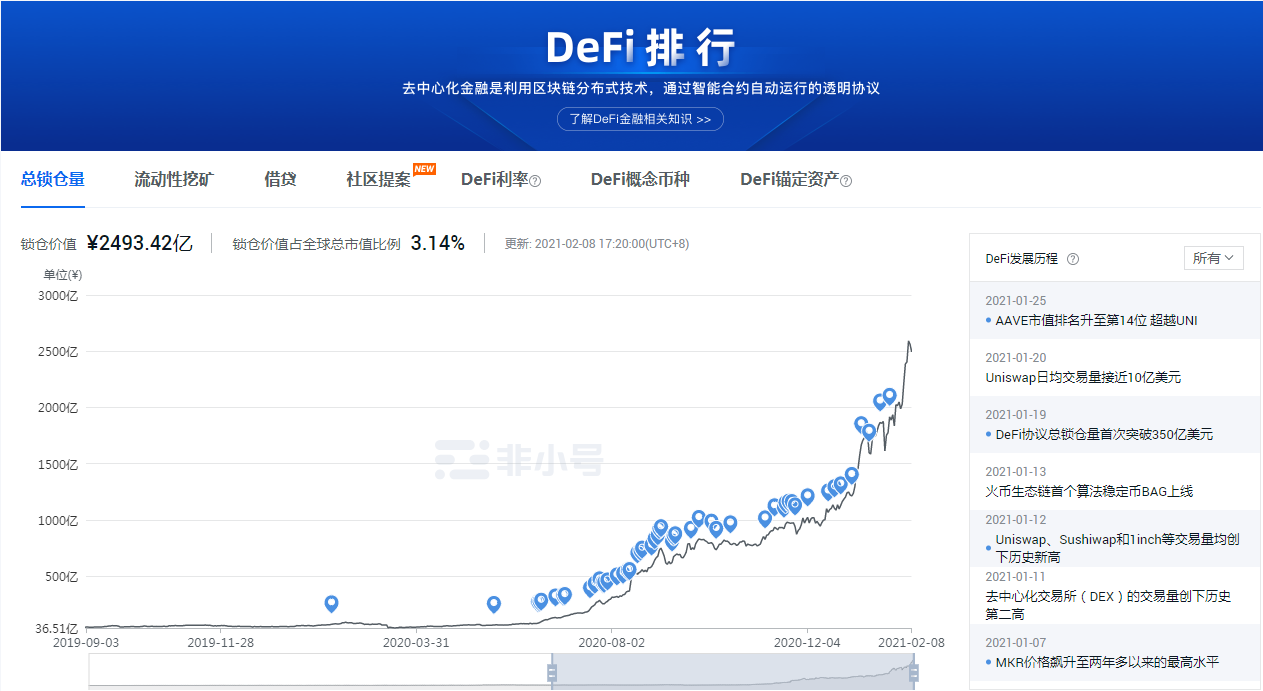Switch to the 总锁仓量 tab

coord(53,180)
